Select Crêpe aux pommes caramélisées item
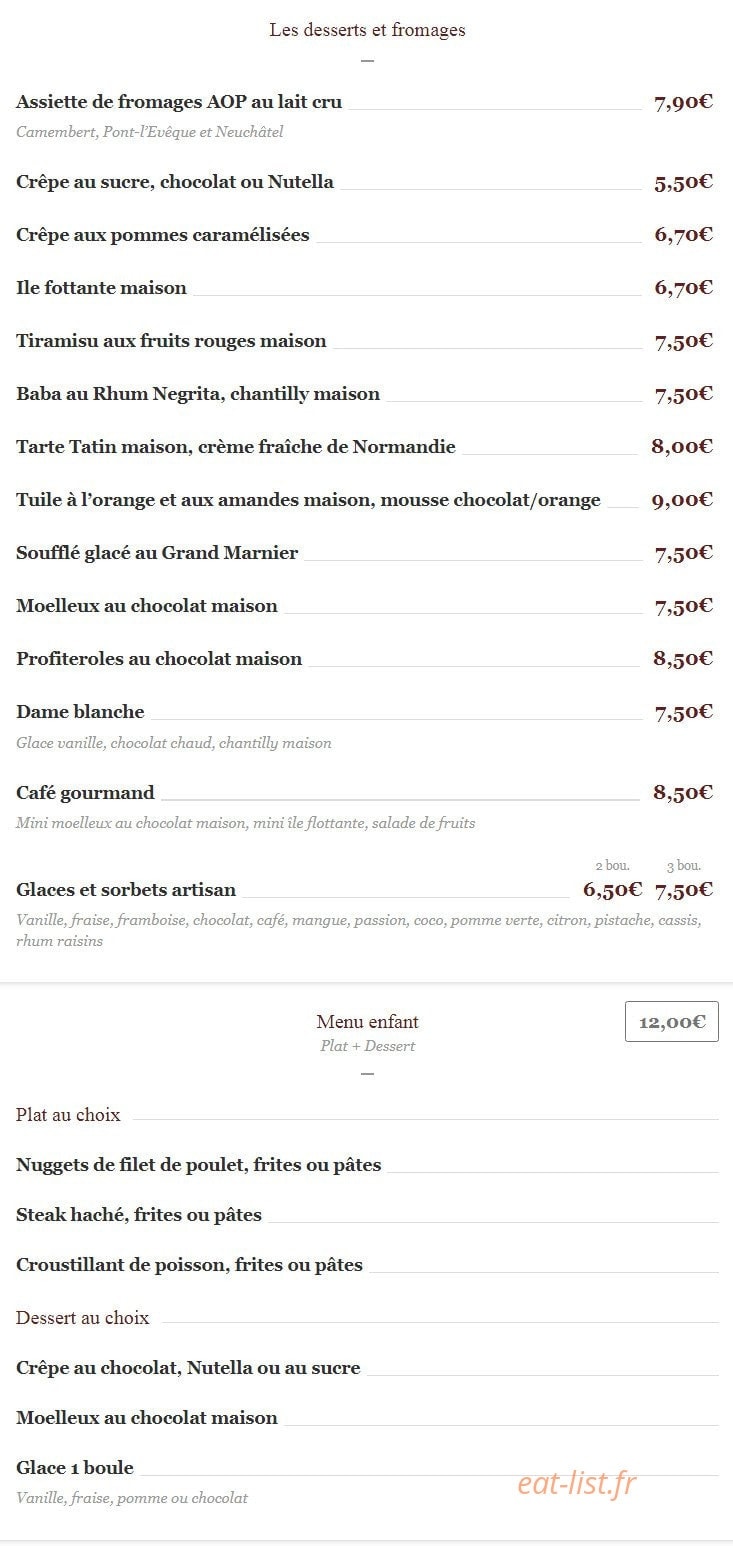Viewport: 733px width, 1546px height. tap(163, 235)
